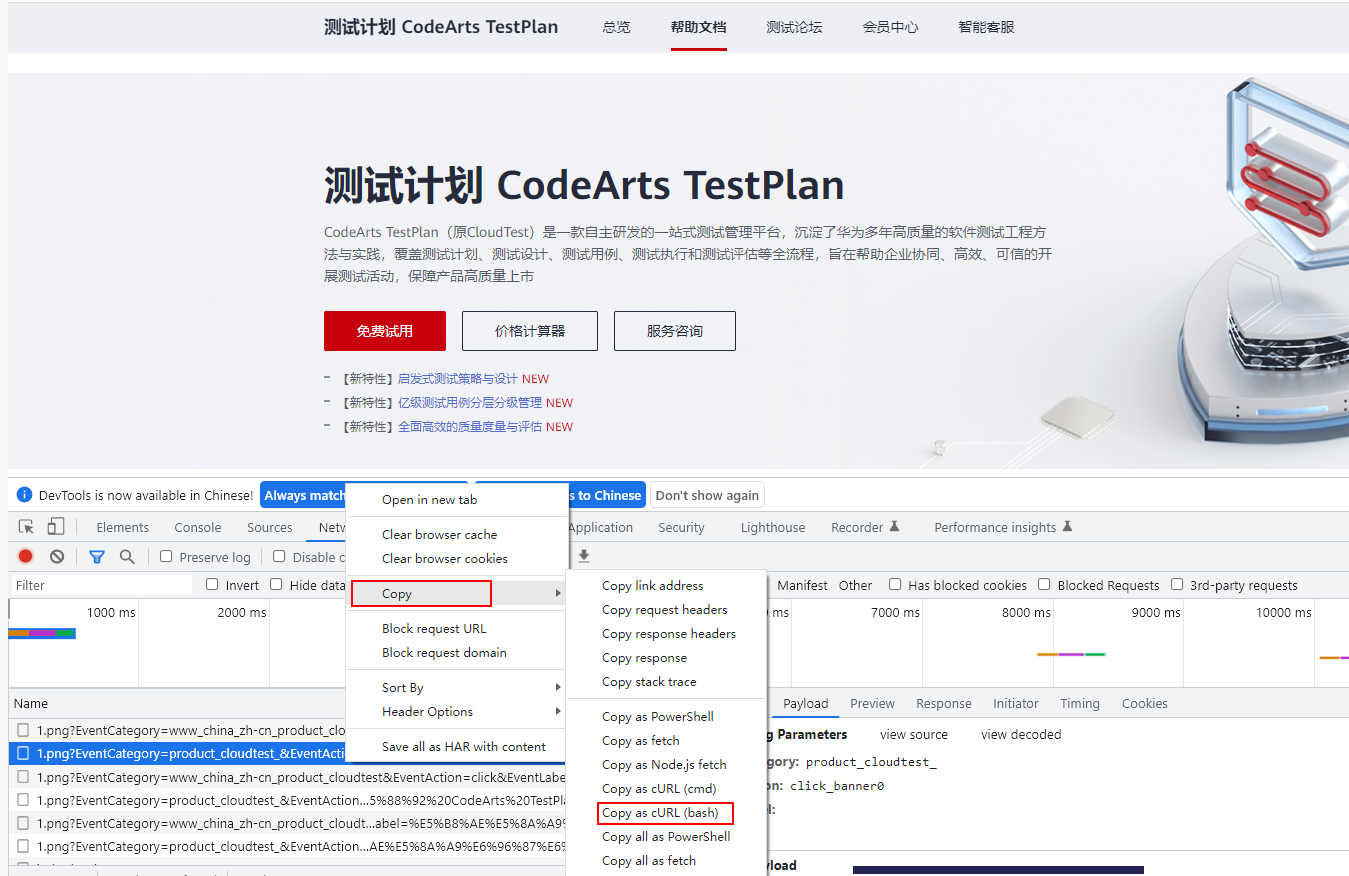
Task: Click inside the network Filter input field
Action: click(100, 584)
